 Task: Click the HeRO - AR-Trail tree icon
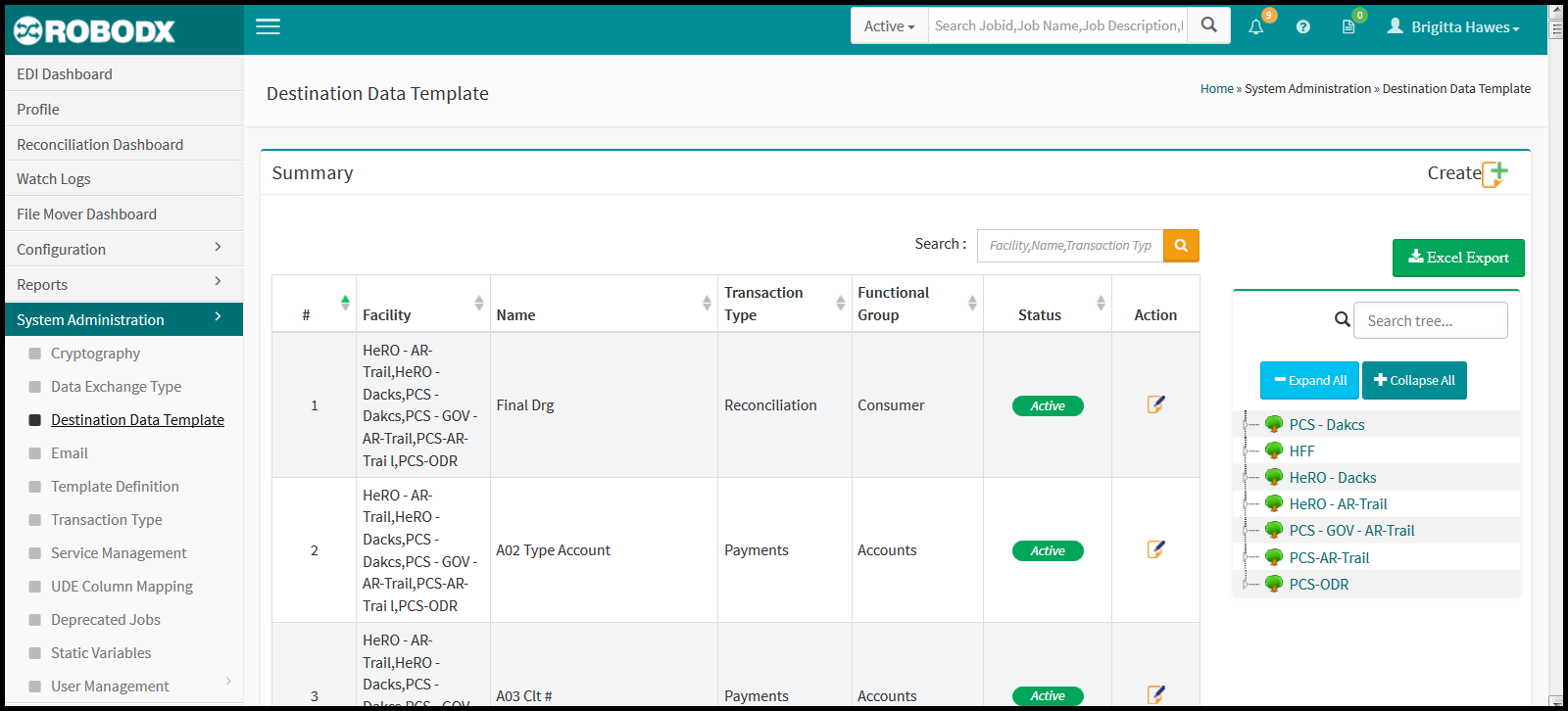[1274, 503]
